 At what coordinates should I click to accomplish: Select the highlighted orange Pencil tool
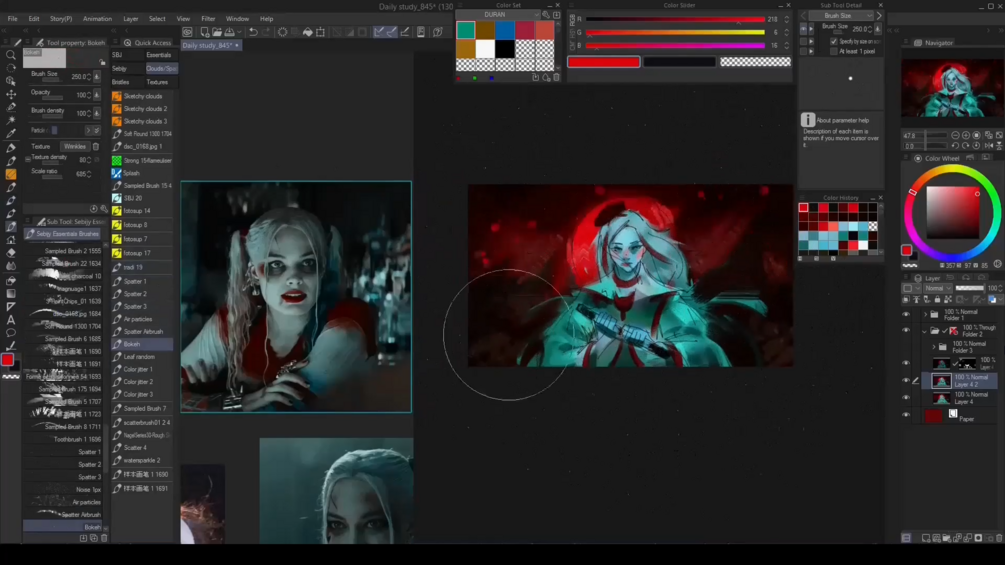[x=11, y=174]
